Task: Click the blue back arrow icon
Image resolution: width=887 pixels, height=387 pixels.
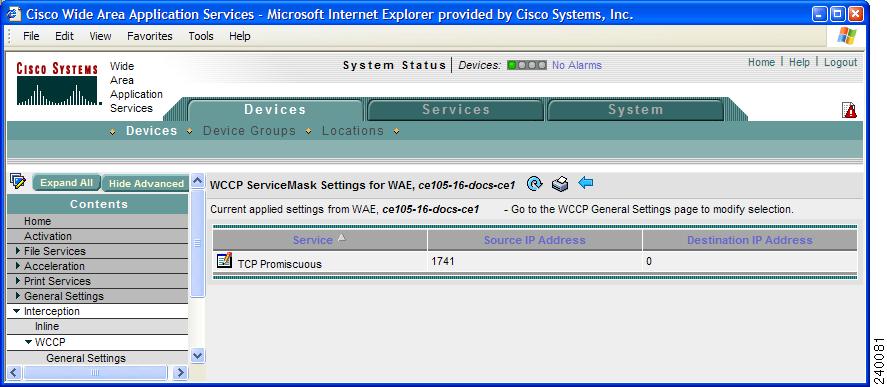Action: click(x=585, y=183)
